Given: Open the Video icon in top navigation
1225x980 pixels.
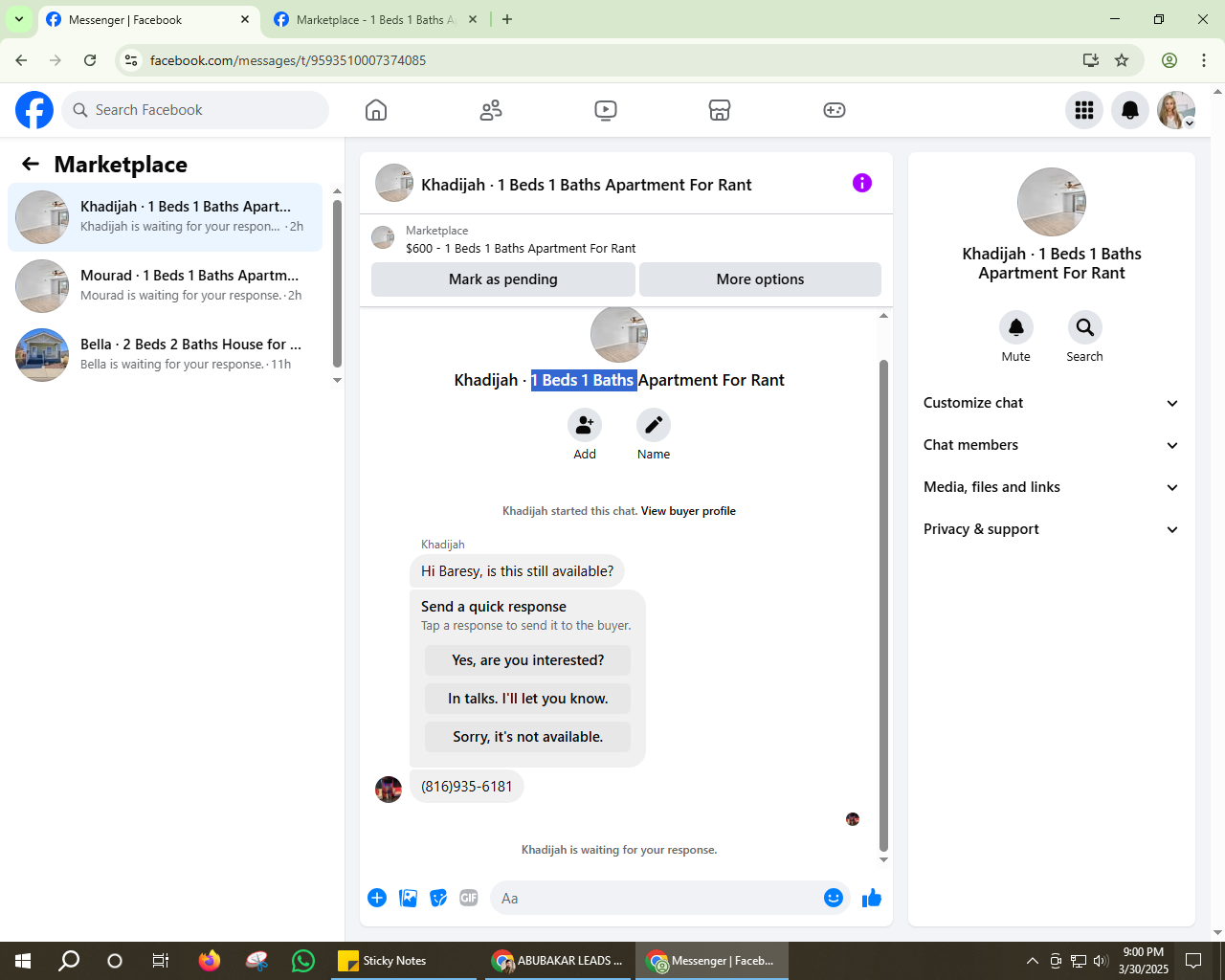Looking at the screenshot, I should (x=606, y=110).
